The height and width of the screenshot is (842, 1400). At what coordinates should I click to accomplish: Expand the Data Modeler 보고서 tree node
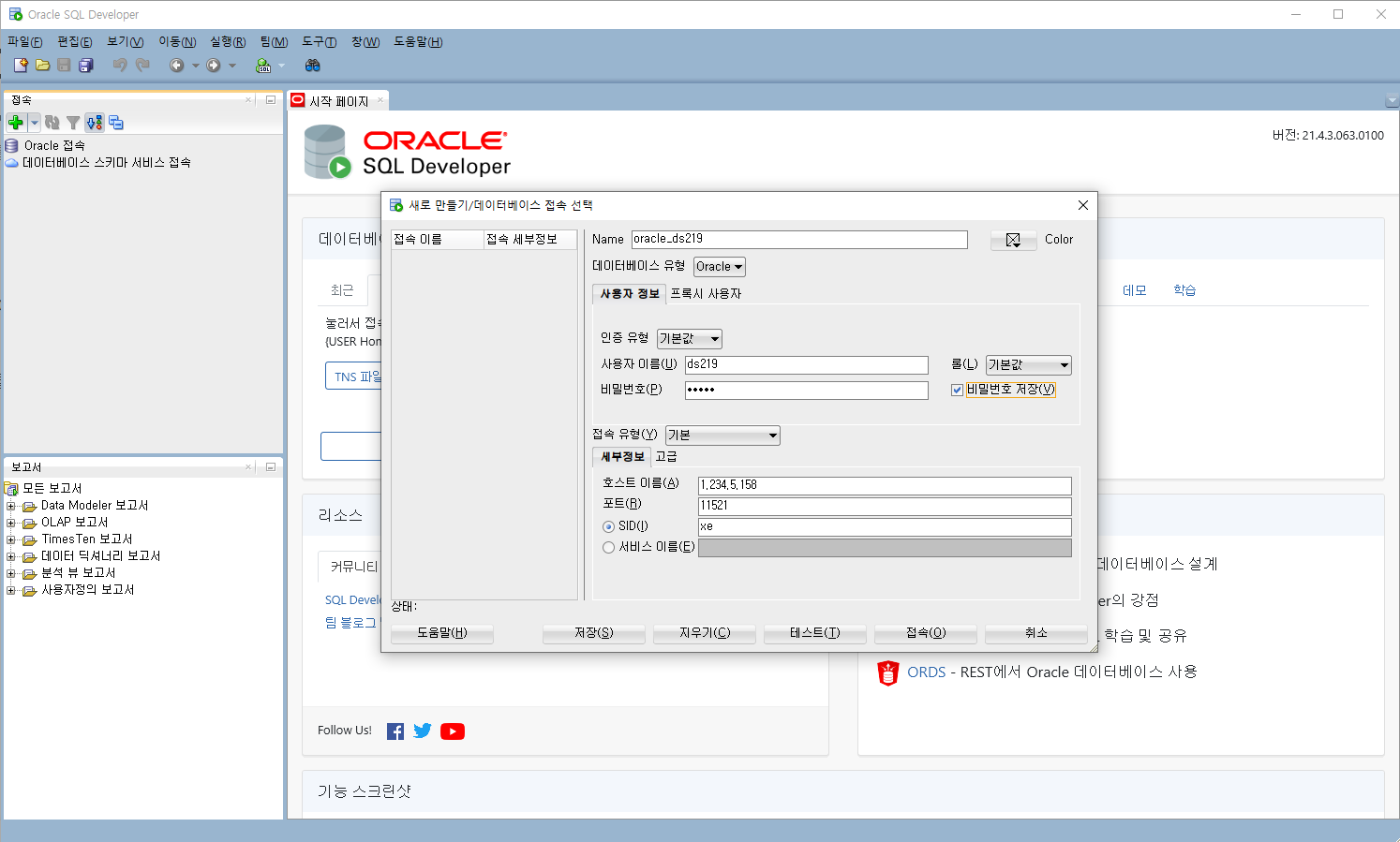point(11,506)
